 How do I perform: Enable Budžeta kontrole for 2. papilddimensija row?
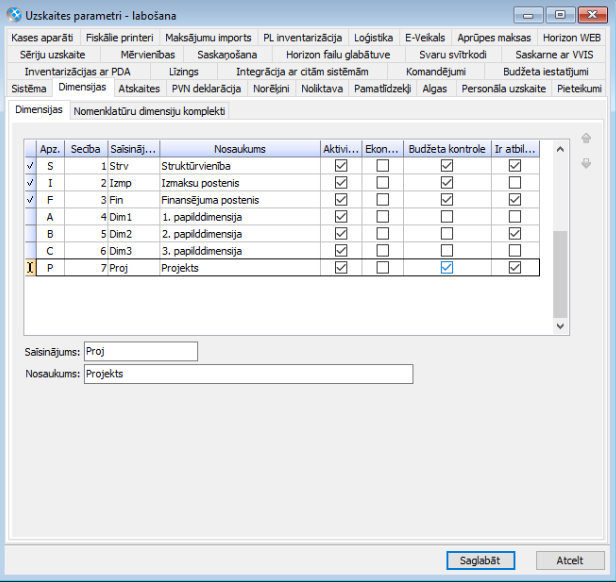(x=447, y=234)
